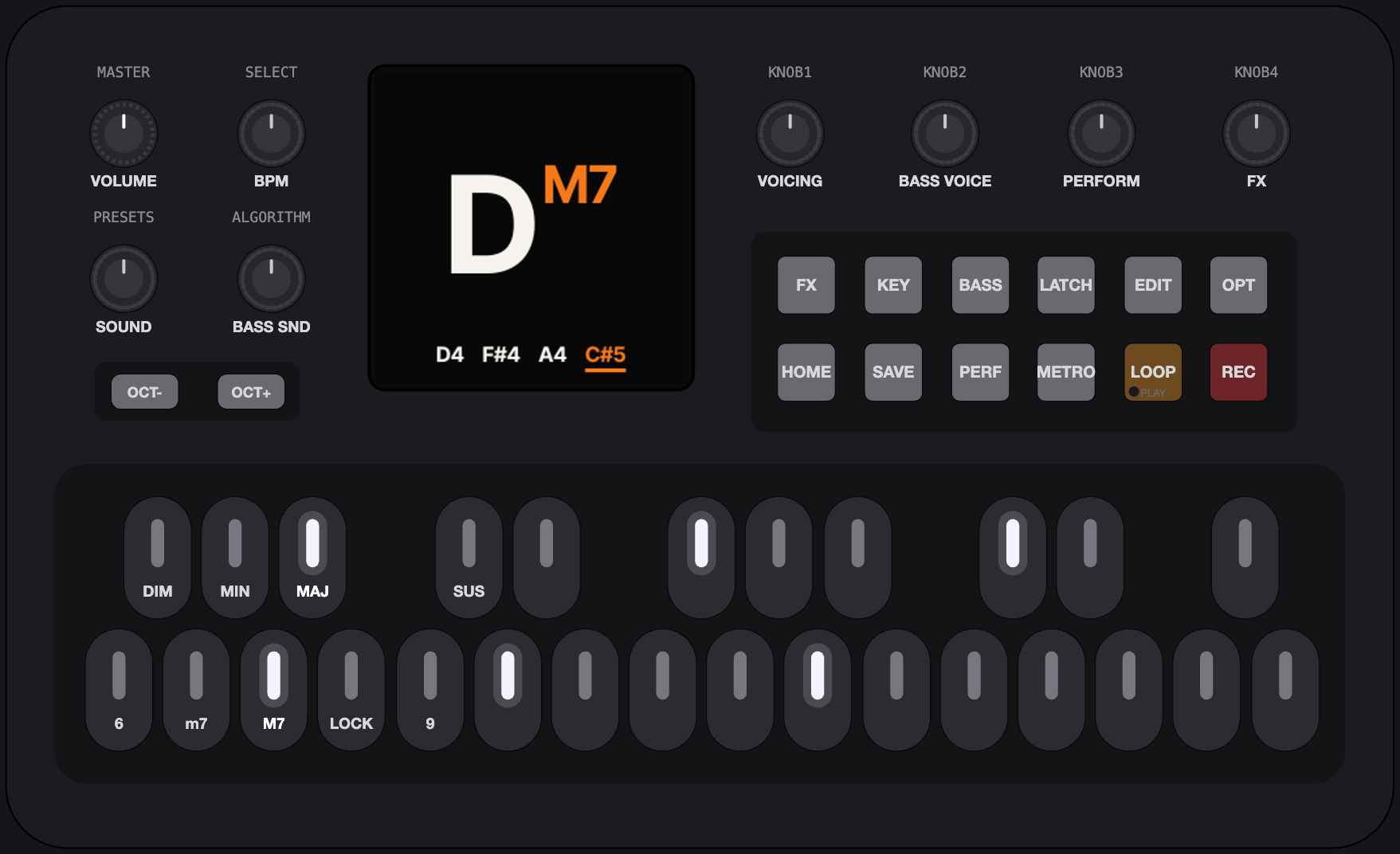Toggle the LOCK key

pos(351,690)
